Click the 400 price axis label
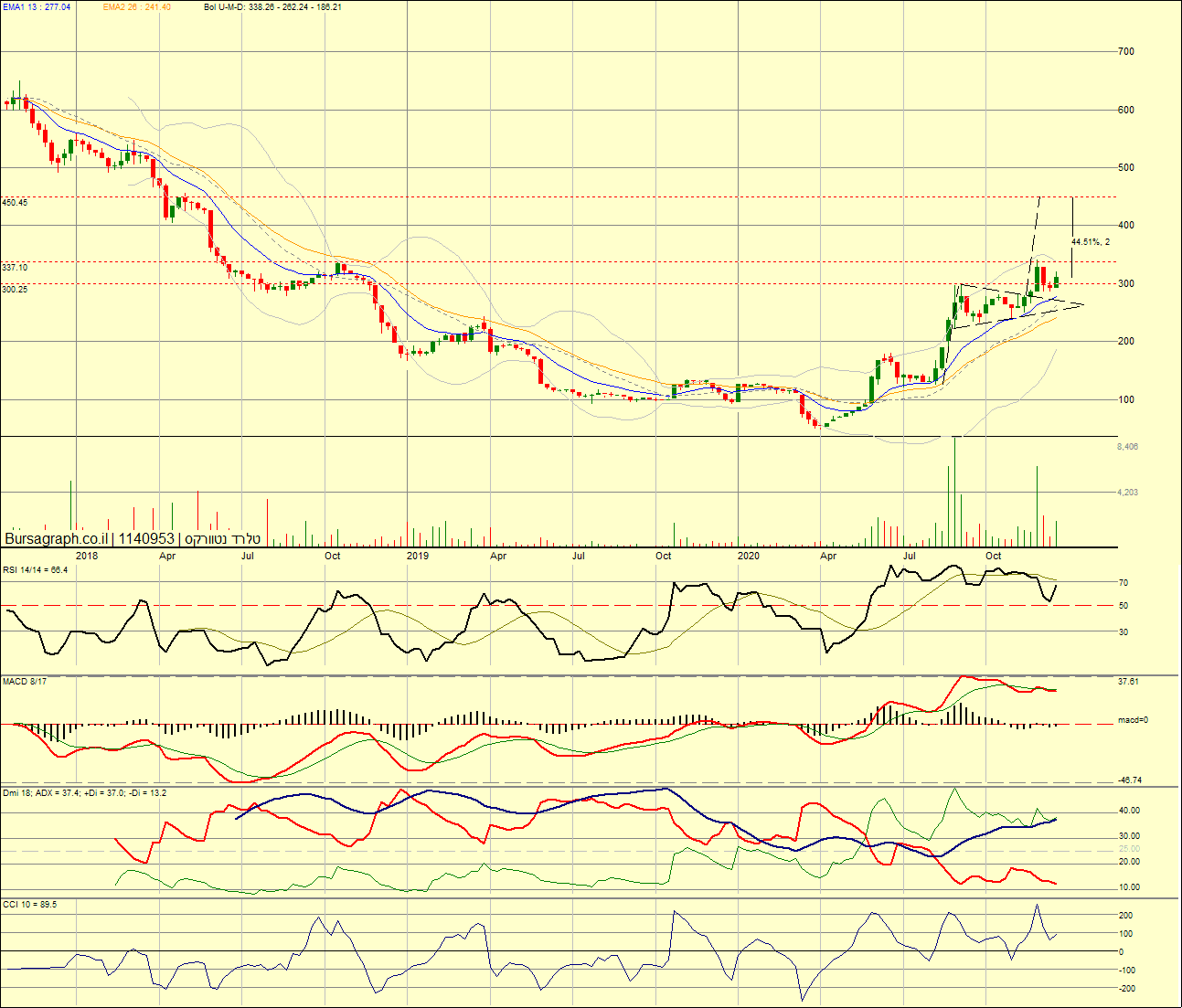 pos(1126,225)
